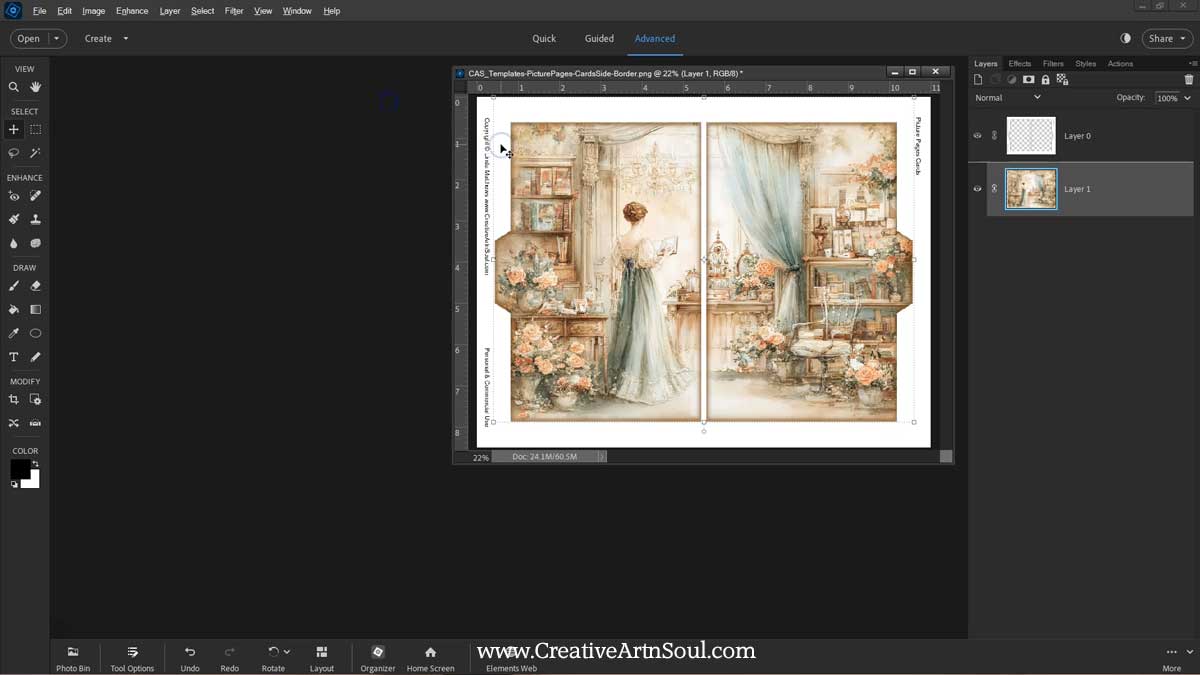Image resolution: width=1200 pixels, height=675 pixels.
Task: Launch the Organizer
Action: (378, 659)
